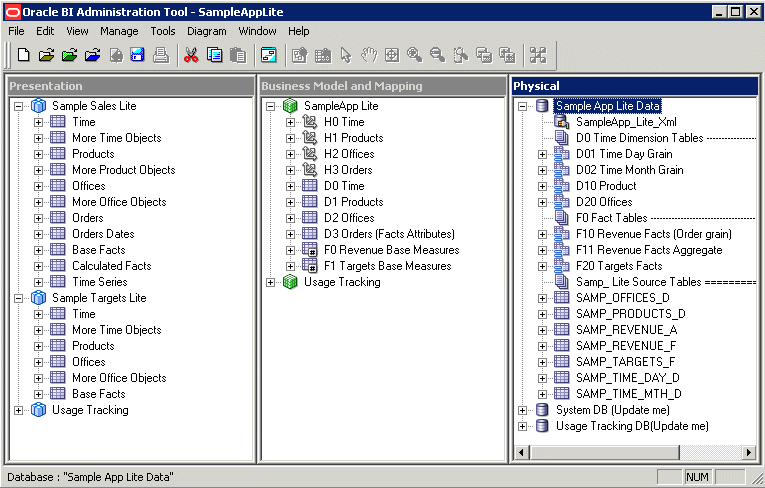Screen dimensions: 765x488
Task: Click the New Table diagram icon
Action: pyautogui.click(x=300, y=55)
